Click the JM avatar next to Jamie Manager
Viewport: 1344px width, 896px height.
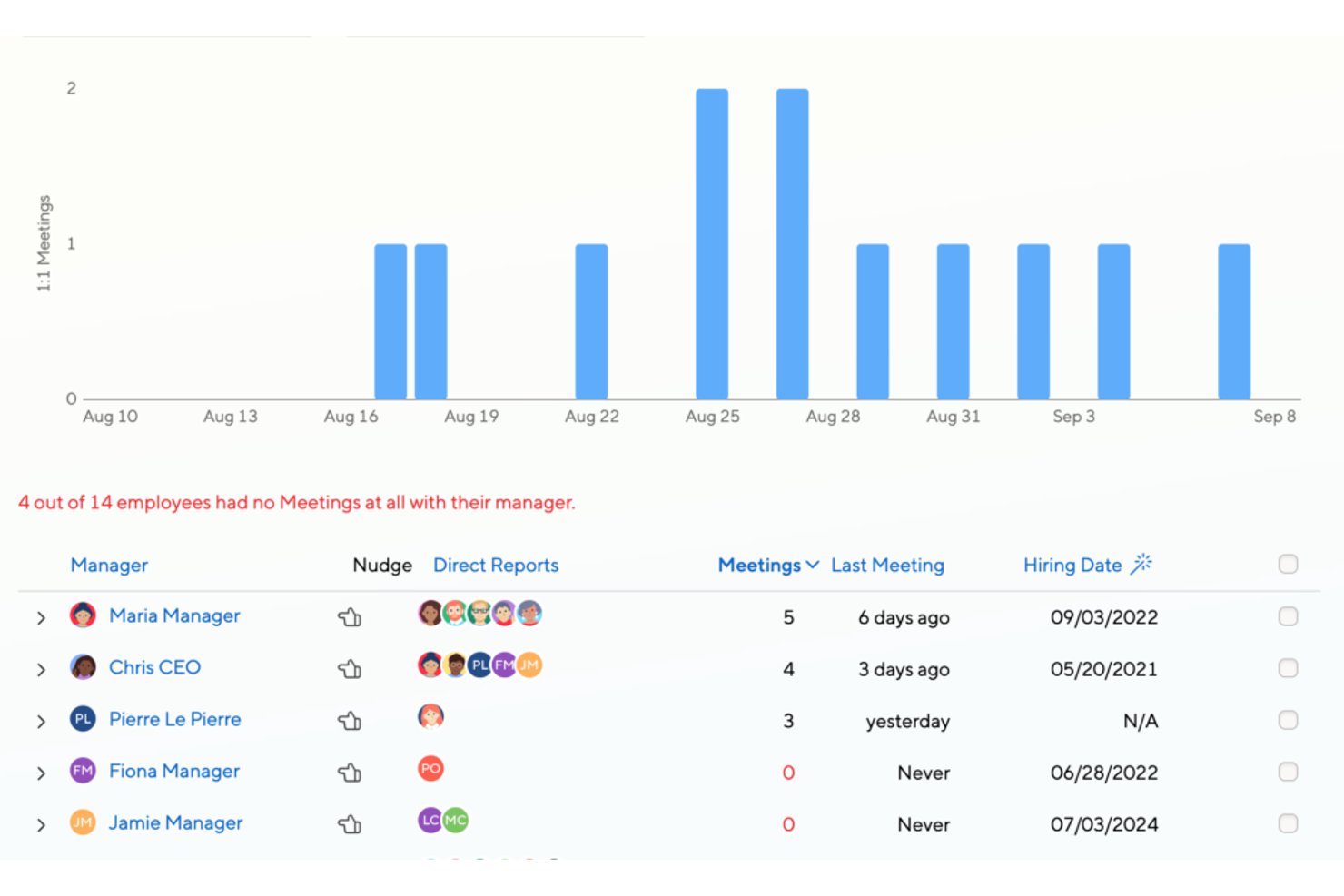click(x=83, y=822)
